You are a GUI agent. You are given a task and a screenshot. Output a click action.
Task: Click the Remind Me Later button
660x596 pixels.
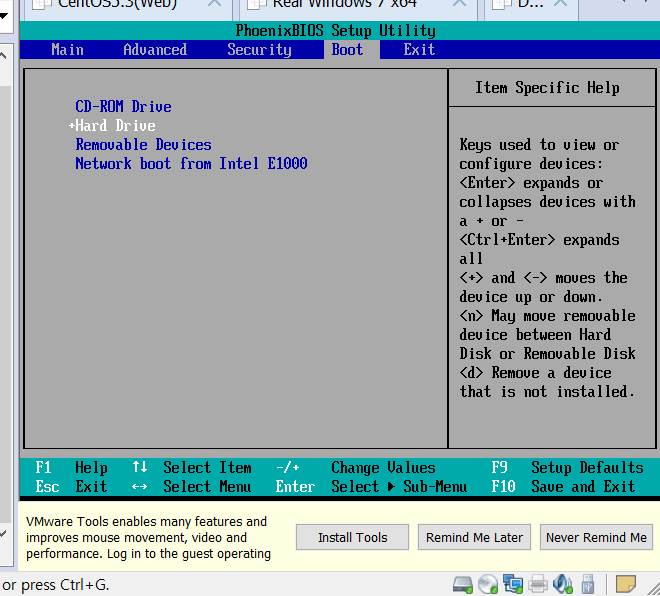(x=474, y=537)
